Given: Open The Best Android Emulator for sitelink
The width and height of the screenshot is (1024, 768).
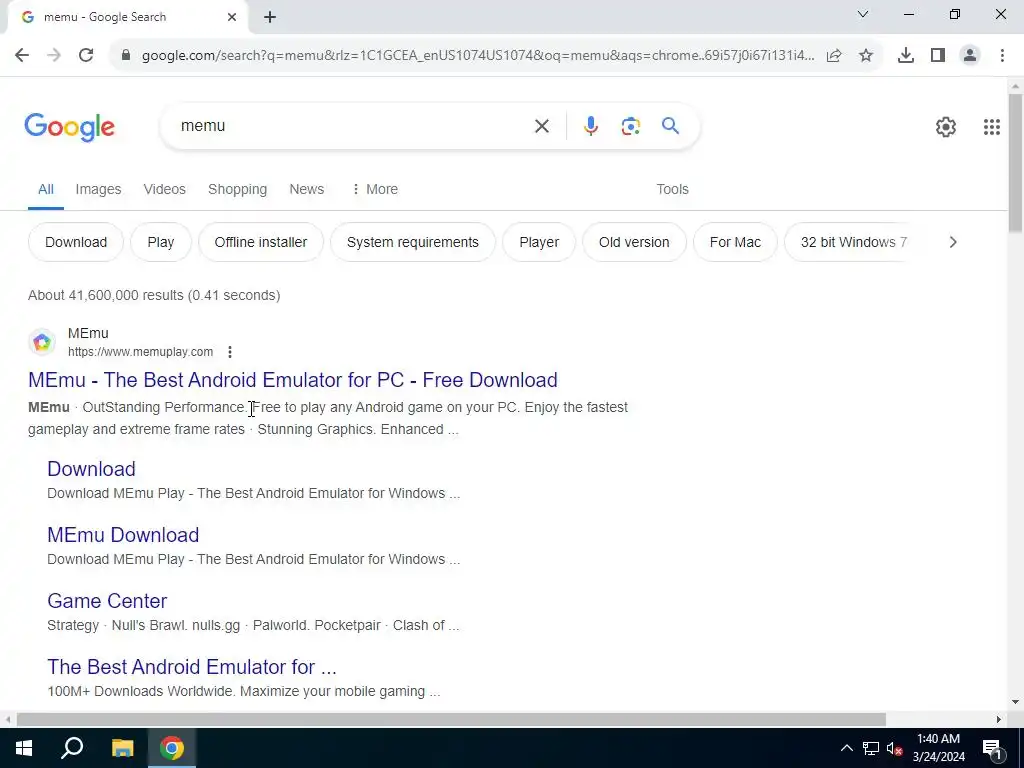Looking at the screenshot, I should click(x=192, y=667).
